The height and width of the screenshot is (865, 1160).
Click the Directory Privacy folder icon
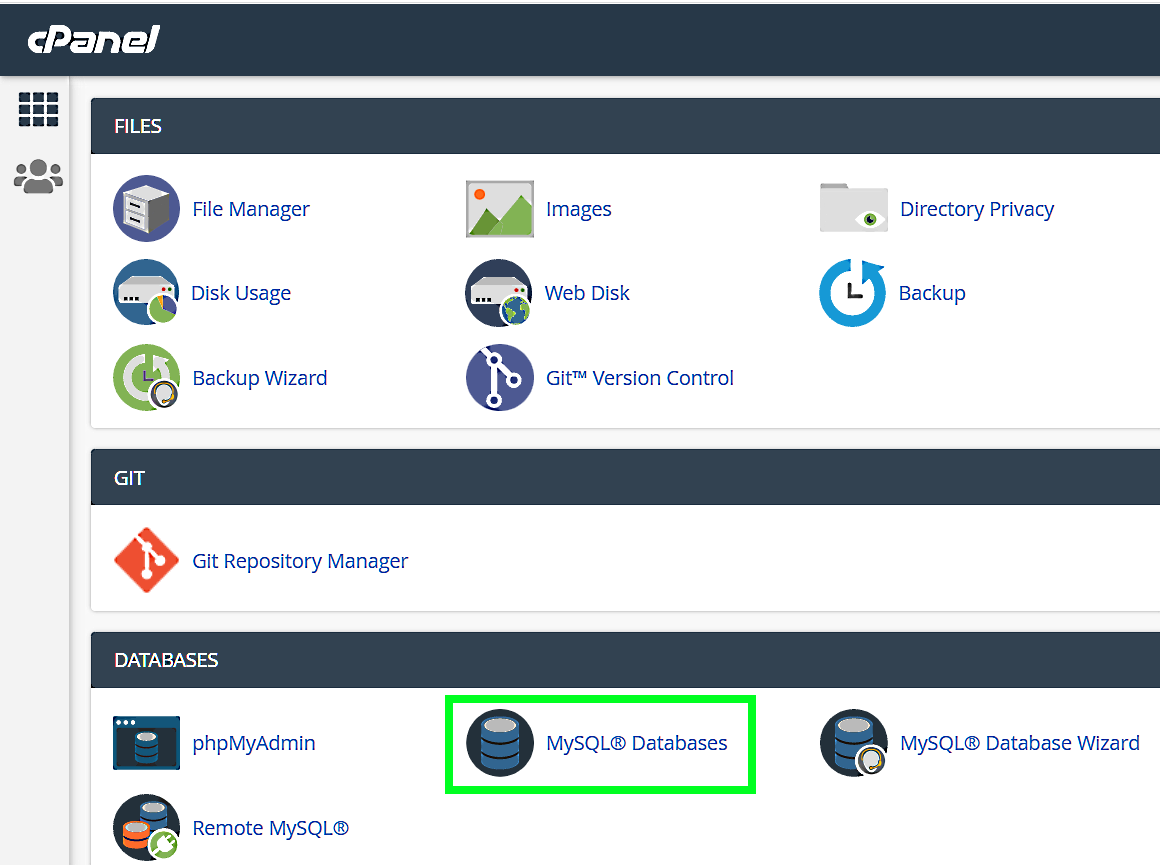point(853,209)
